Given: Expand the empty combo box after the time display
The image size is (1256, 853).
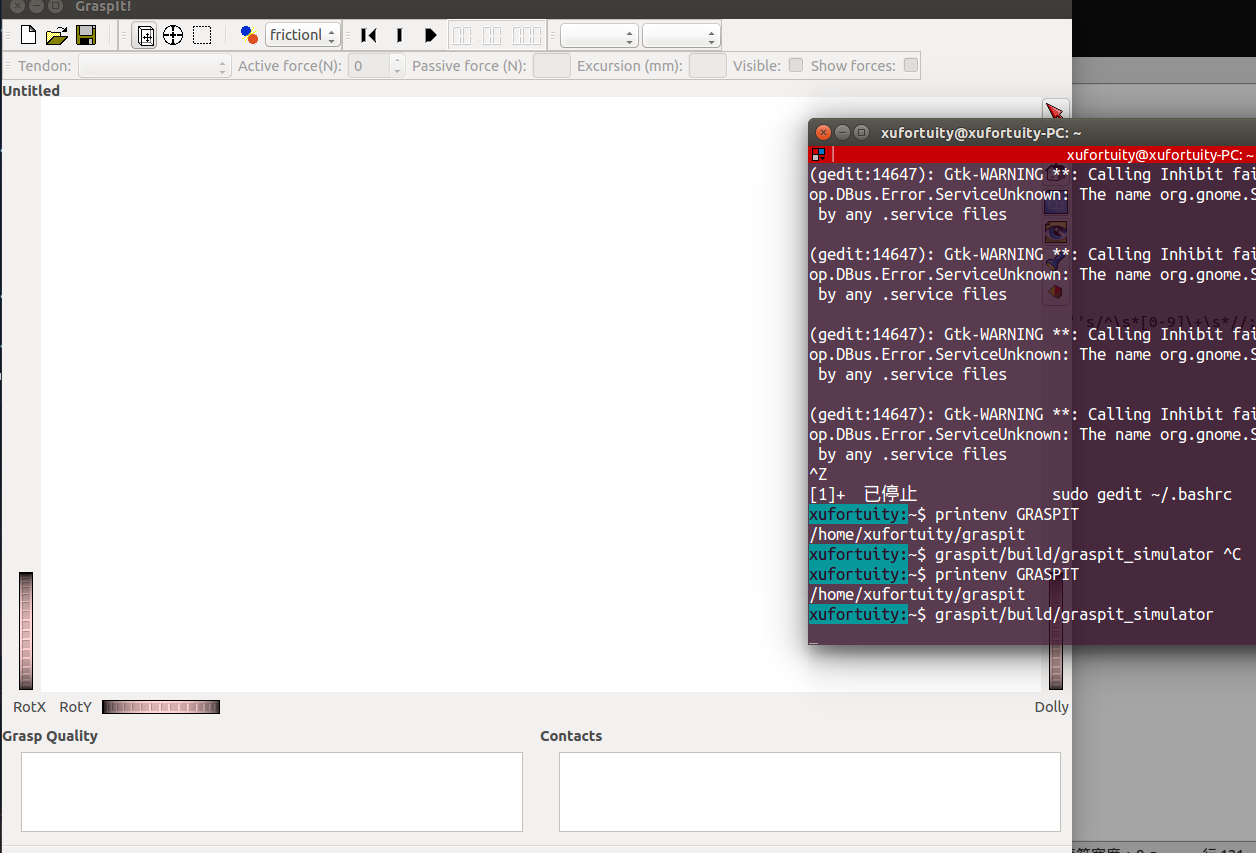Looking at the screenshot, I should pyautogui.click(x=598, y=34).
